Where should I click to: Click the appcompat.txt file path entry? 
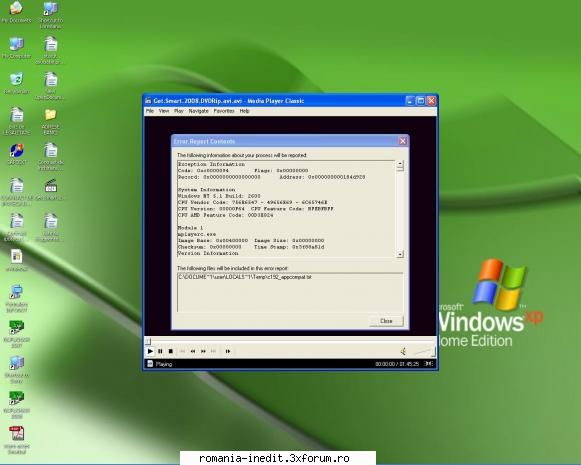point(245,277)
